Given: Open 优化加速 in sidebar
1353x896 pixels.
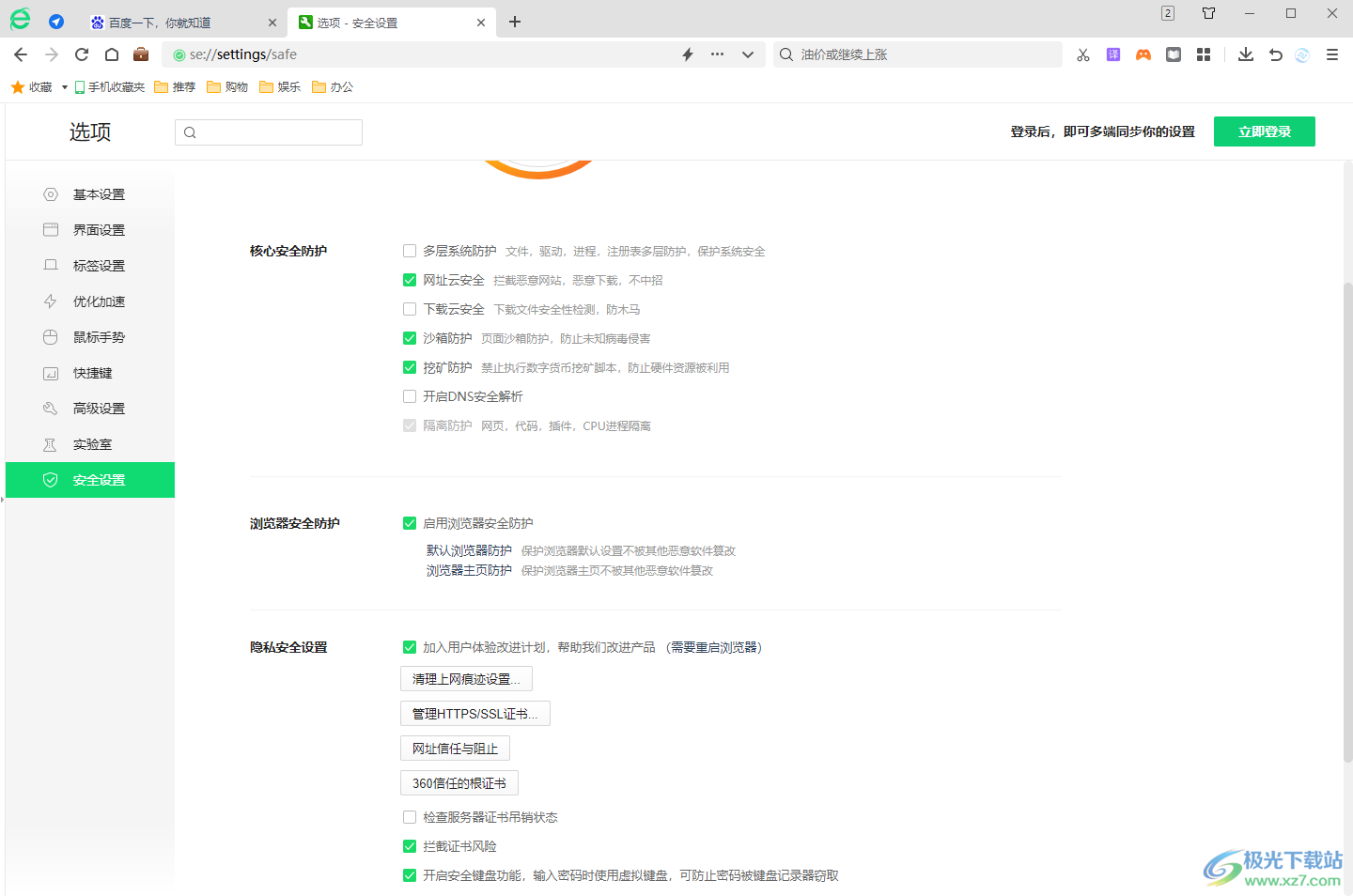Looking at the screenshot, I should pyautogui.click(x=90, y=301).
